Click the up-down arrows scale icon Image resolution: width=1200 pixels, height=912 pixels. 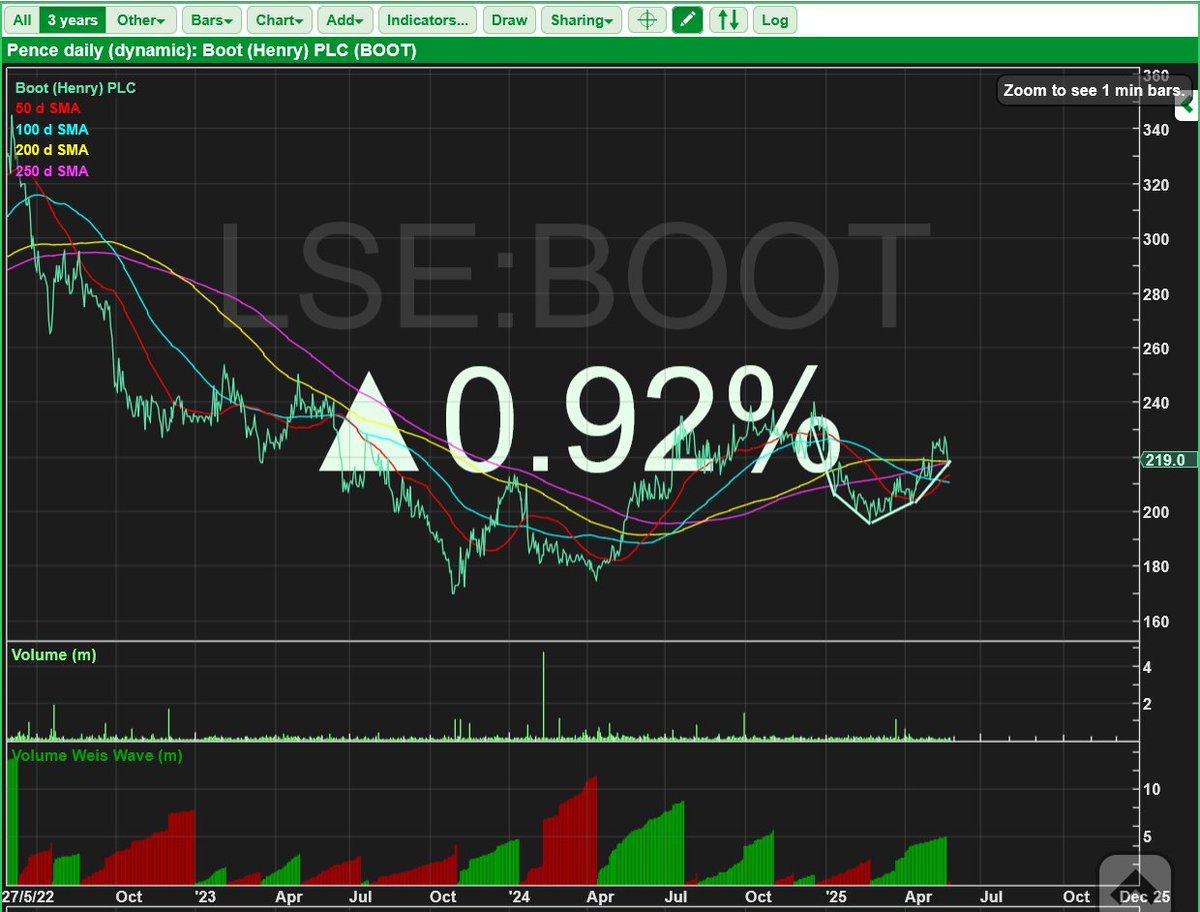pos(728,19)
